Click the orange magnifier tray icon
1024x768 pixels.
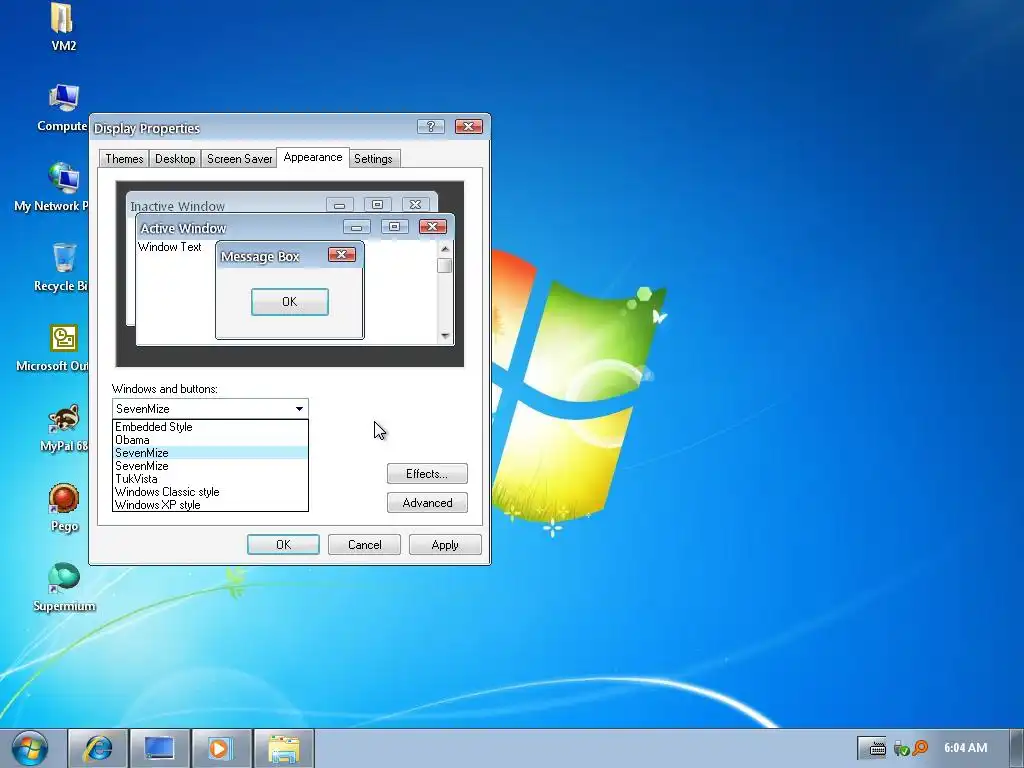(x=920, y=748)
